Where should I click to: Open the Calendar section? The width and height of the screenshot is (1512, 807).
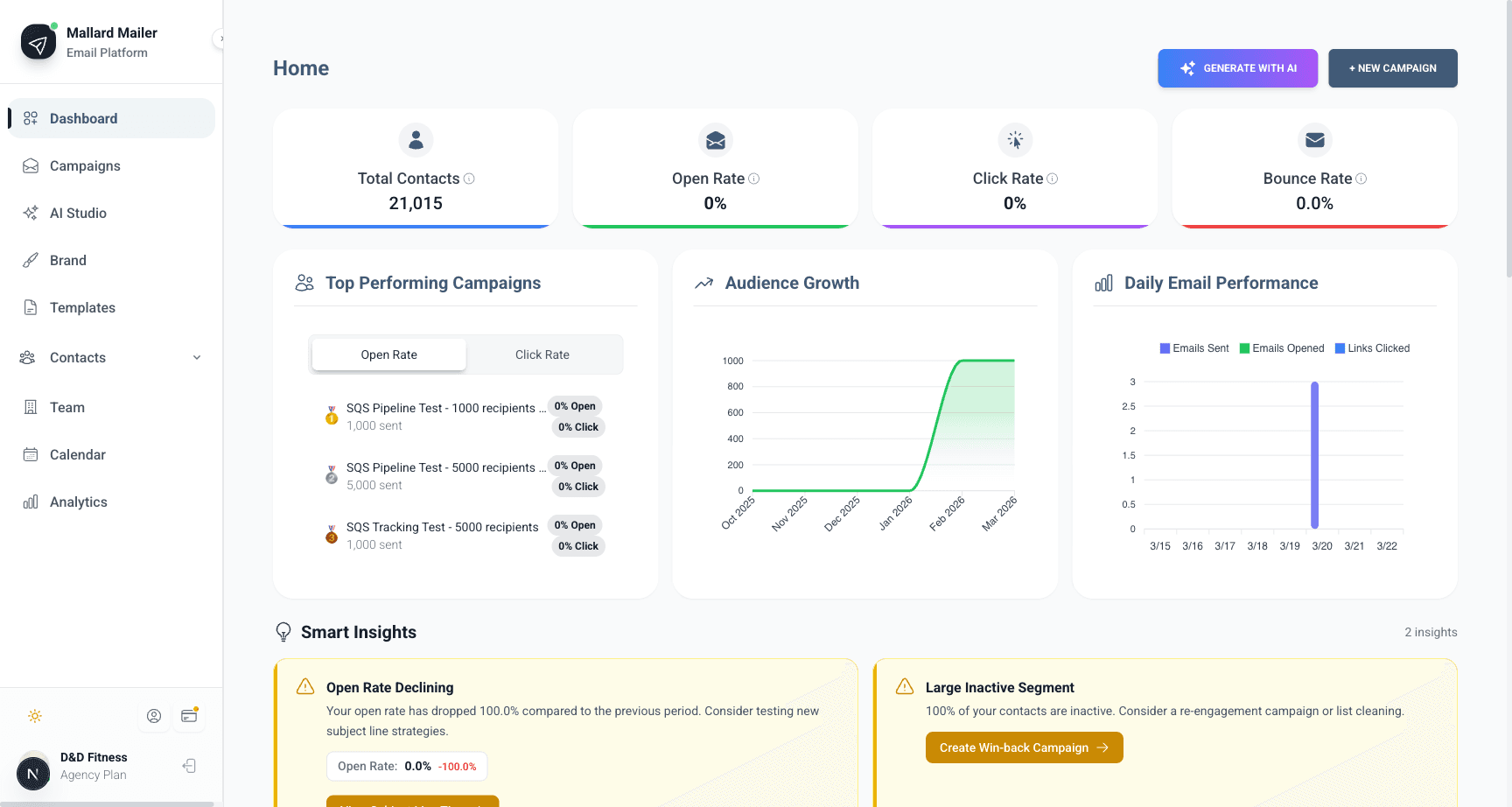click(79, 454)
